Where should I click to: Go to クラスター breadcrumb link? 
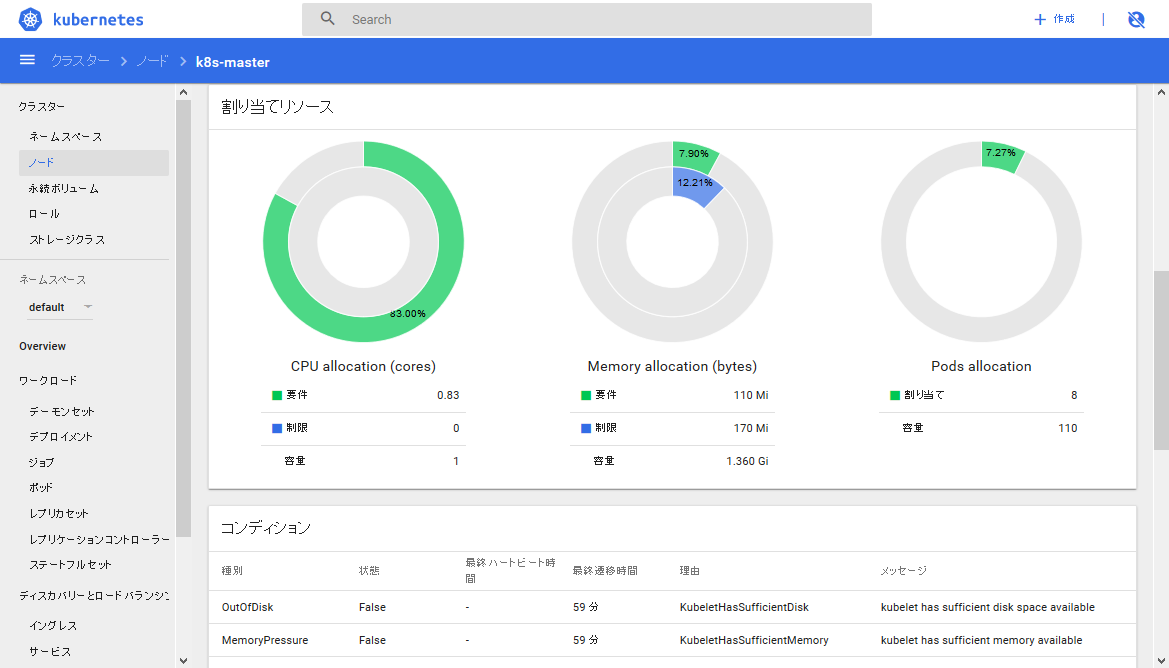point(81,61)
